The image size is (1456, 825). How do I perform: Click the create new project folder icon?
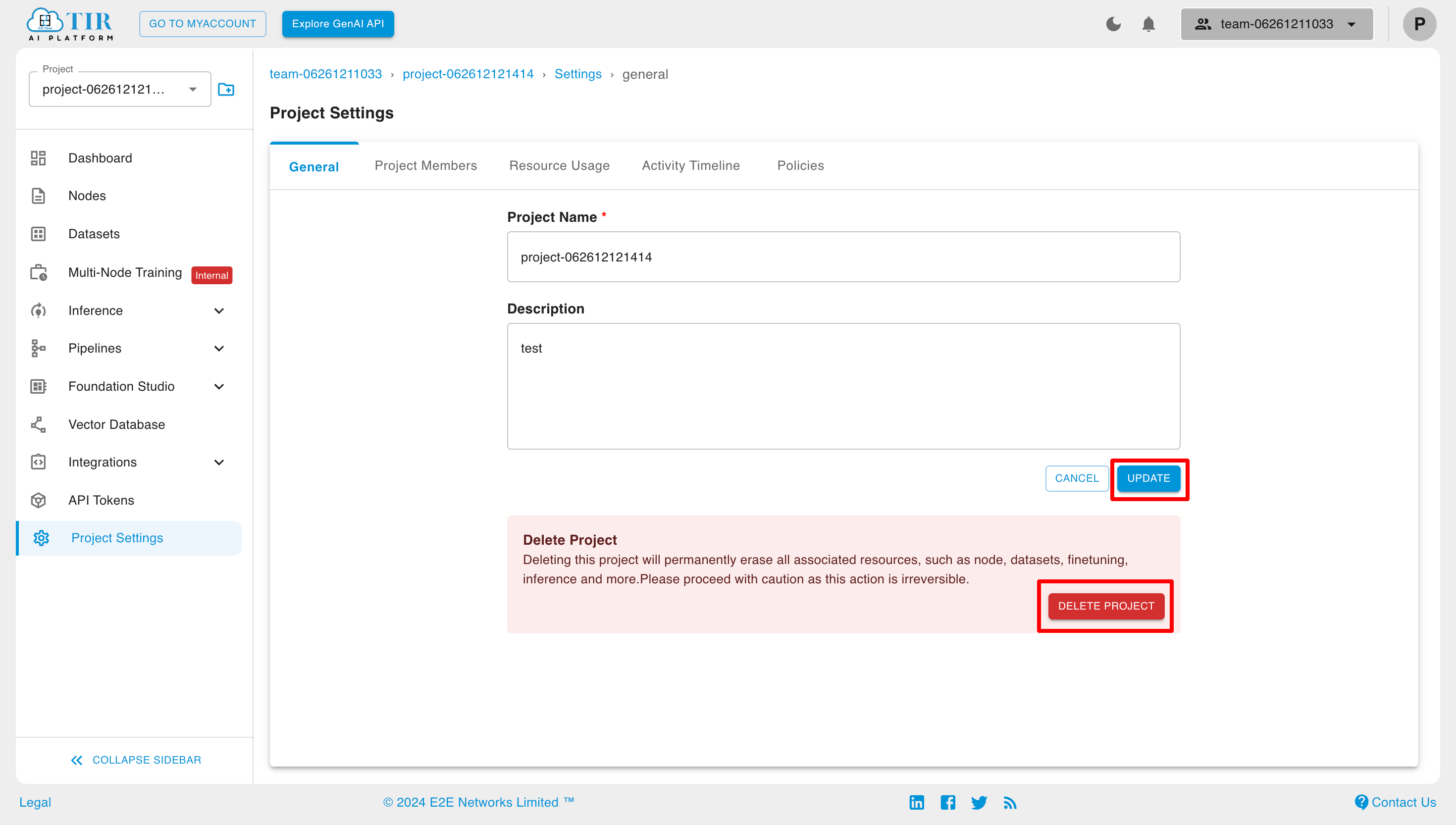pyautogui.click(x=226, y=90)
